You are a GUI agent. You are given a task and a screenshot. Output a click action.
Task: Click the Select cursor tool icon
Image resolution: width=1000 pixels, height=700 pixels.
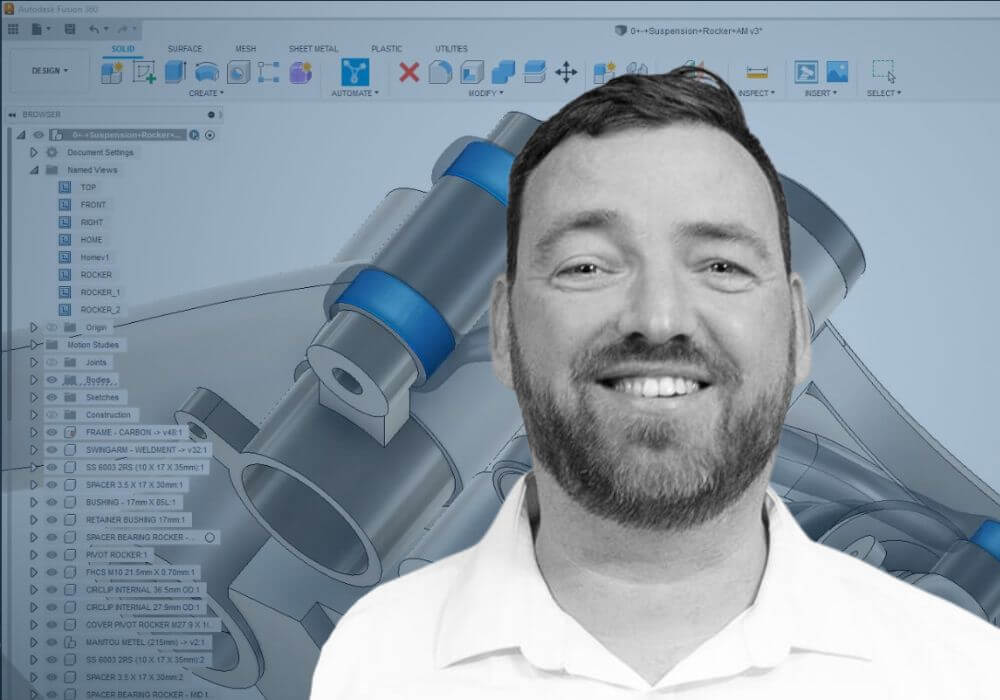(883, 72)
